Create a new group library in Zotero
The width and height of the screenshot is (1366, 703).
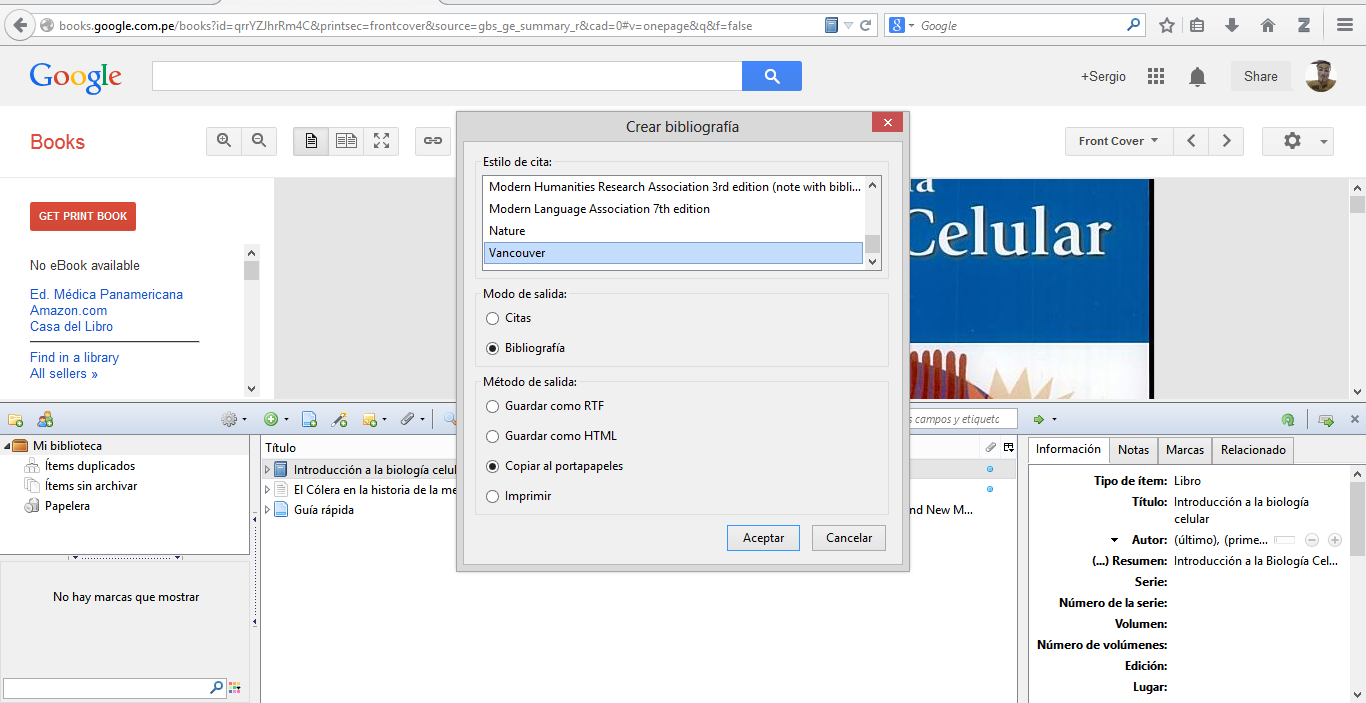[44, 419]
